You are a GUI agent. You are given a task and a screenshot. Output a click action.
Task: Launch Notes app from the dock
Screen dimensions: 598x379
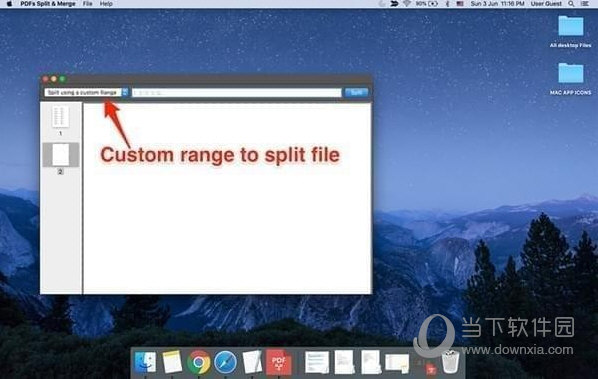click(x=172, y=362)
